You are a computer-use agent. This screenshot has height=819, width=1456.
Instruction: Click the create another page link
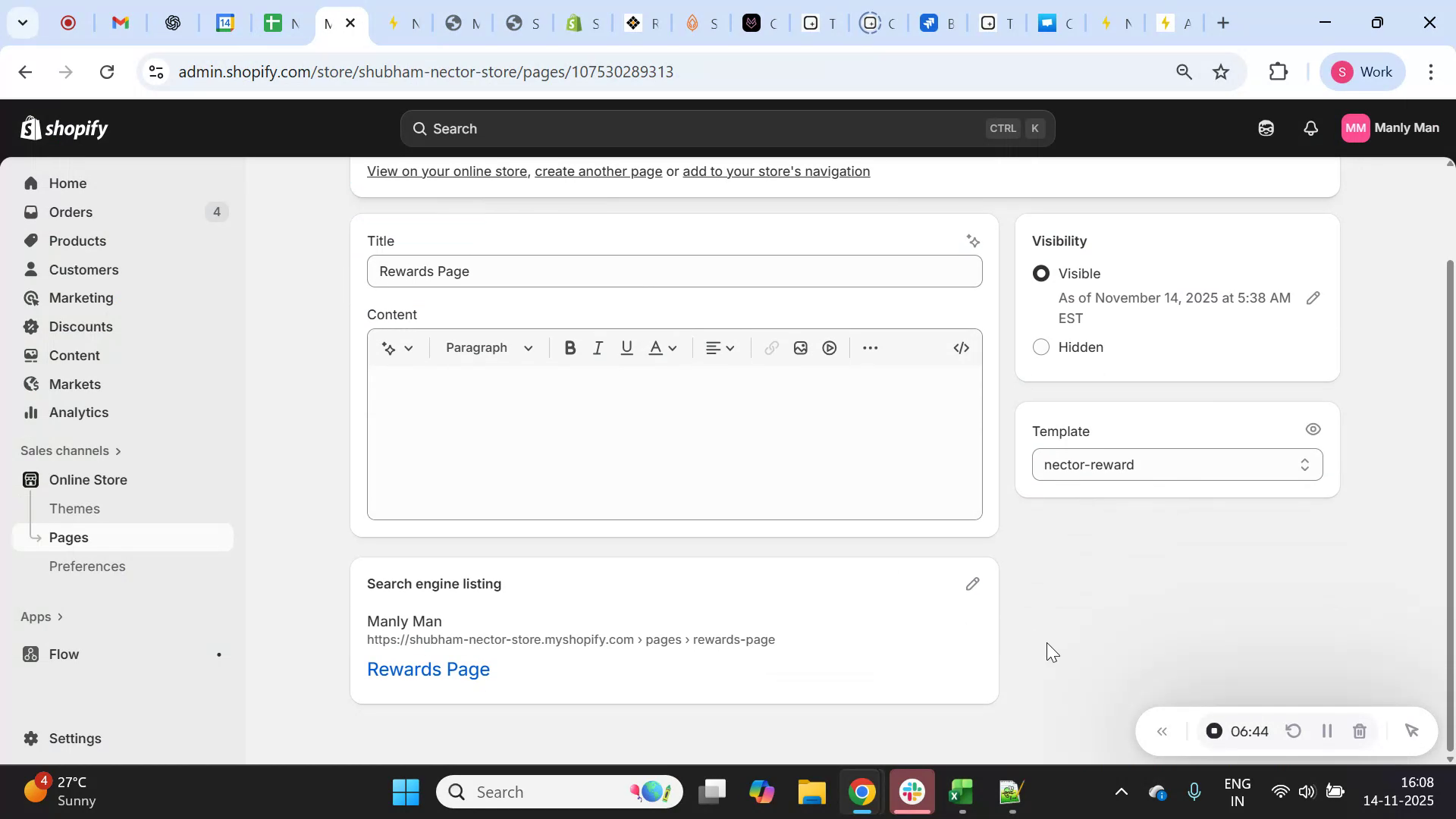click(x=598, y=171)
